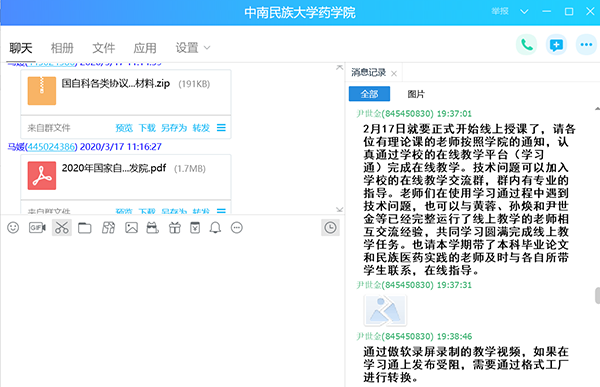Click the message history vertical scrollbar handle
The height and width of the screenshot is (387, 600).
[x=597, y=296]
